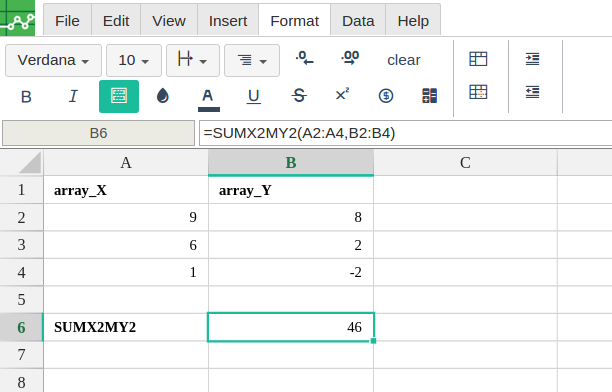Viewport: 612px width, 392px height.
Task: Open the Insert menu tab
Action: pos(228,21)
